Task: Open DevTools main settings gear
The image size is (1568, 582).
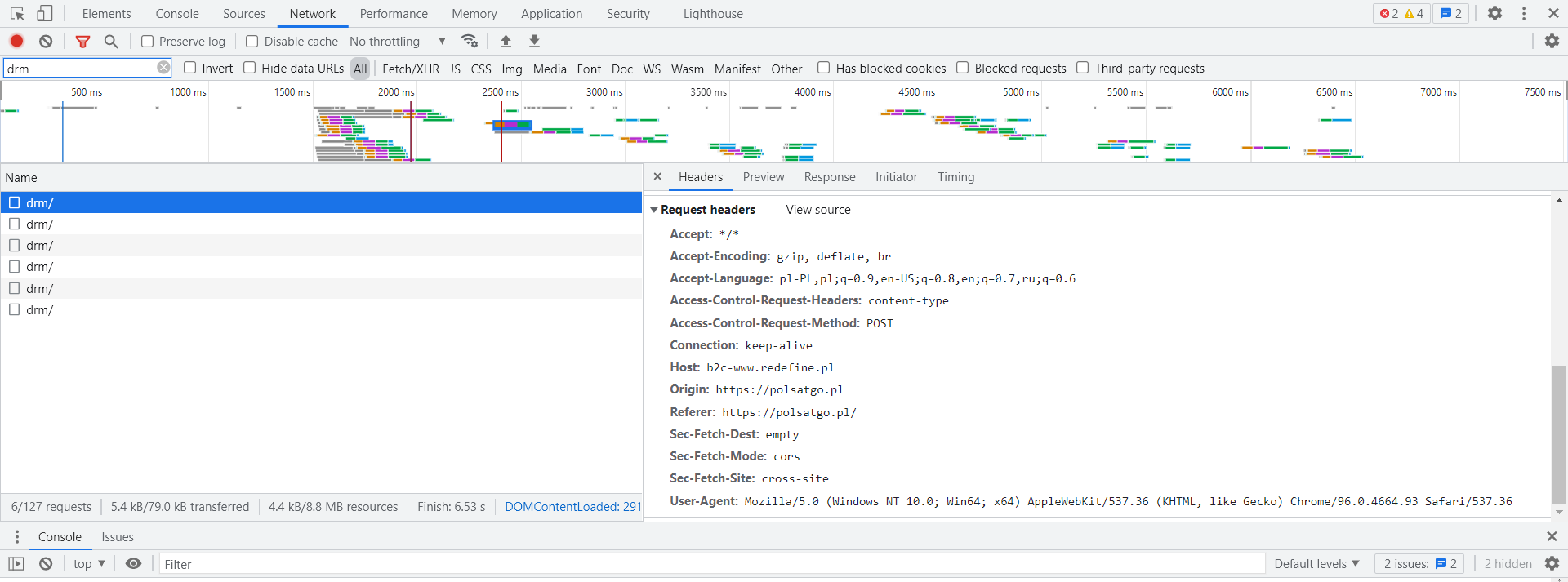Action: point(1494,13)
